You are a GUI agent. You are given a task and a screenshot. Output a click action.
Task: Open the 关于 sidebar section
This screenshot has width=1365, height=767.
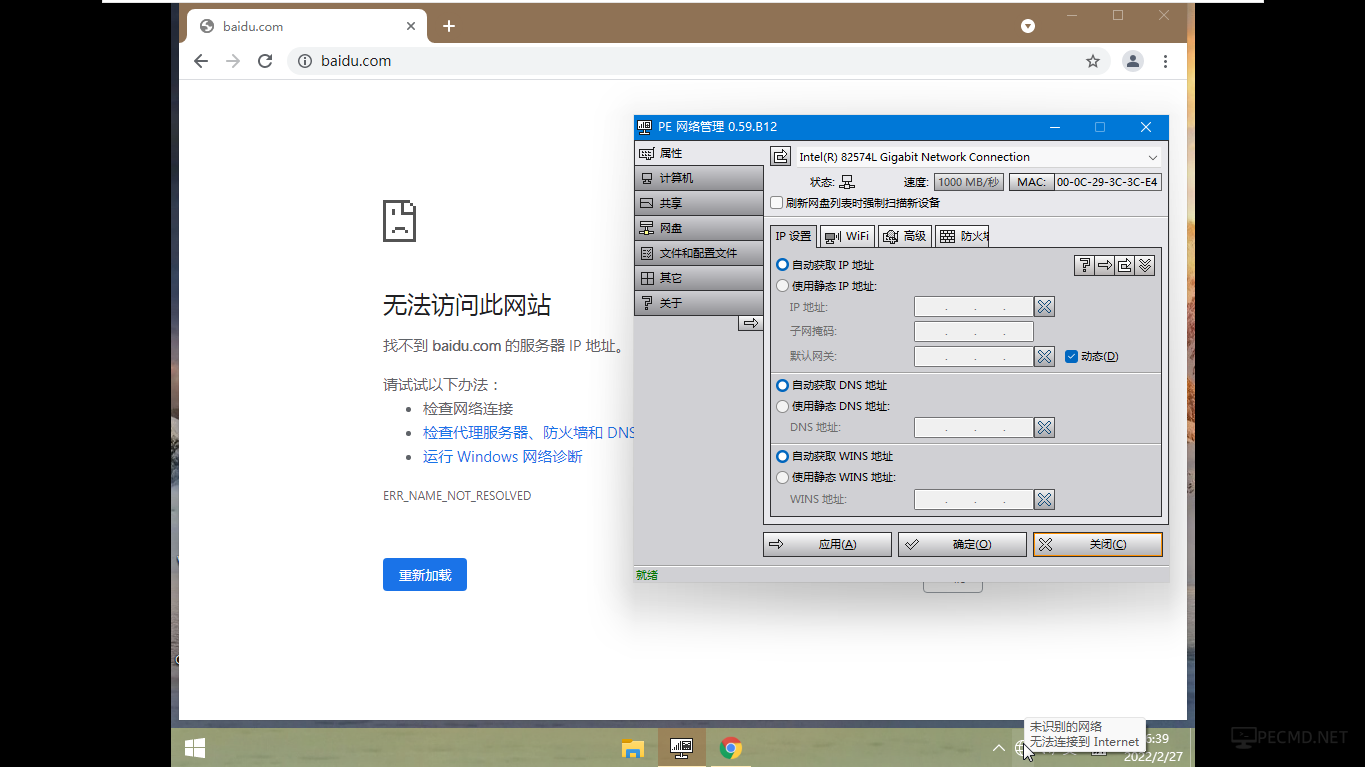[x=699, y=303]
